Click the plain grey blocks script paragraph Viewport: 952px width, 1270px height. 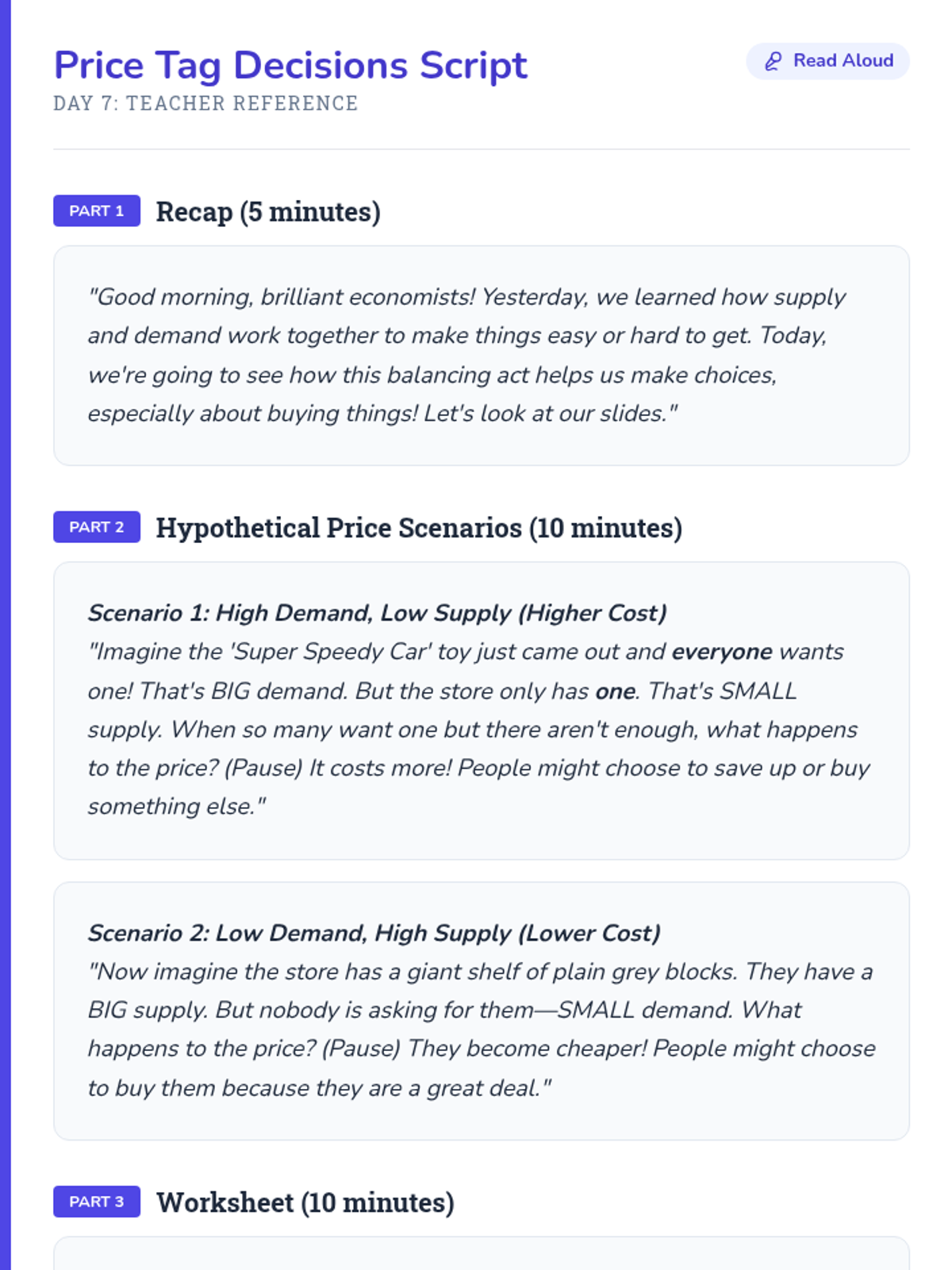[x=481, y=1029]
